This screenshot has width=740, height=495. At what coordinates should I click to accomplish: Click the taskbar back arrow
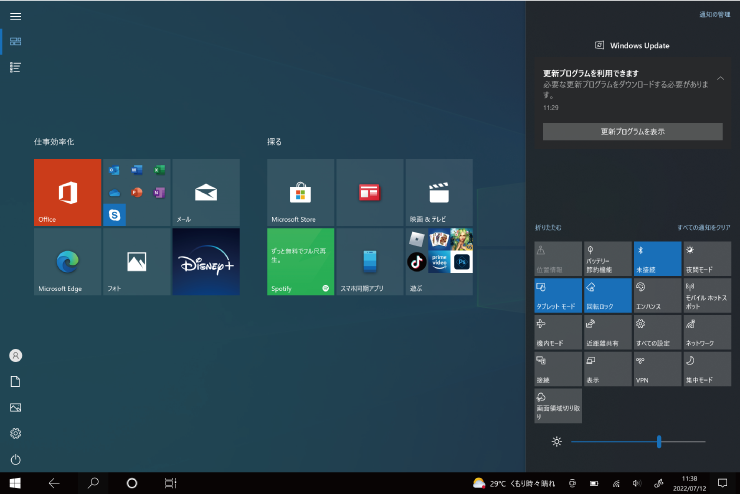click(54, 483)
